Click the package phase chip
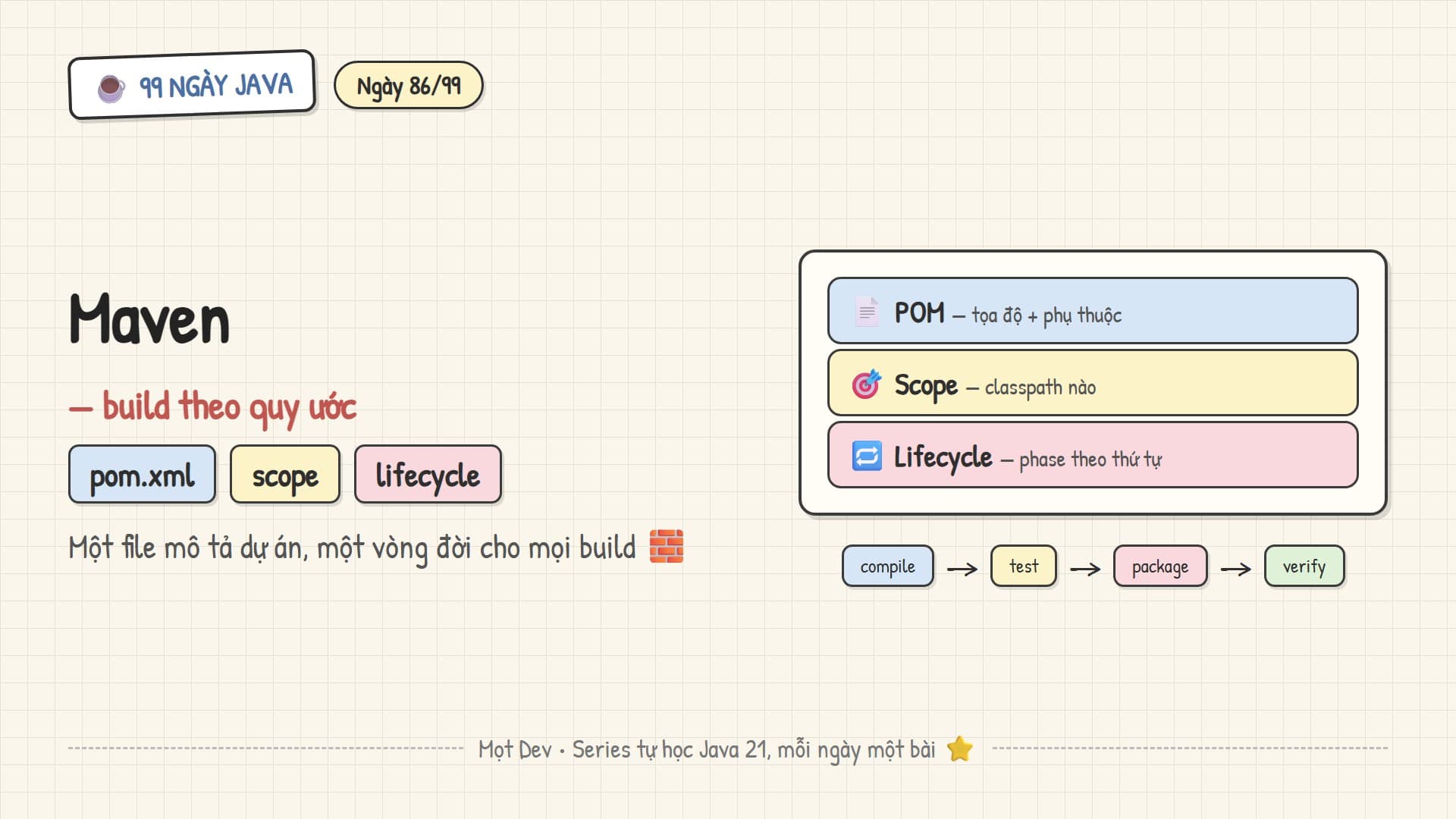Screen dimensions: 1456x819 [x=1160, y=566]
